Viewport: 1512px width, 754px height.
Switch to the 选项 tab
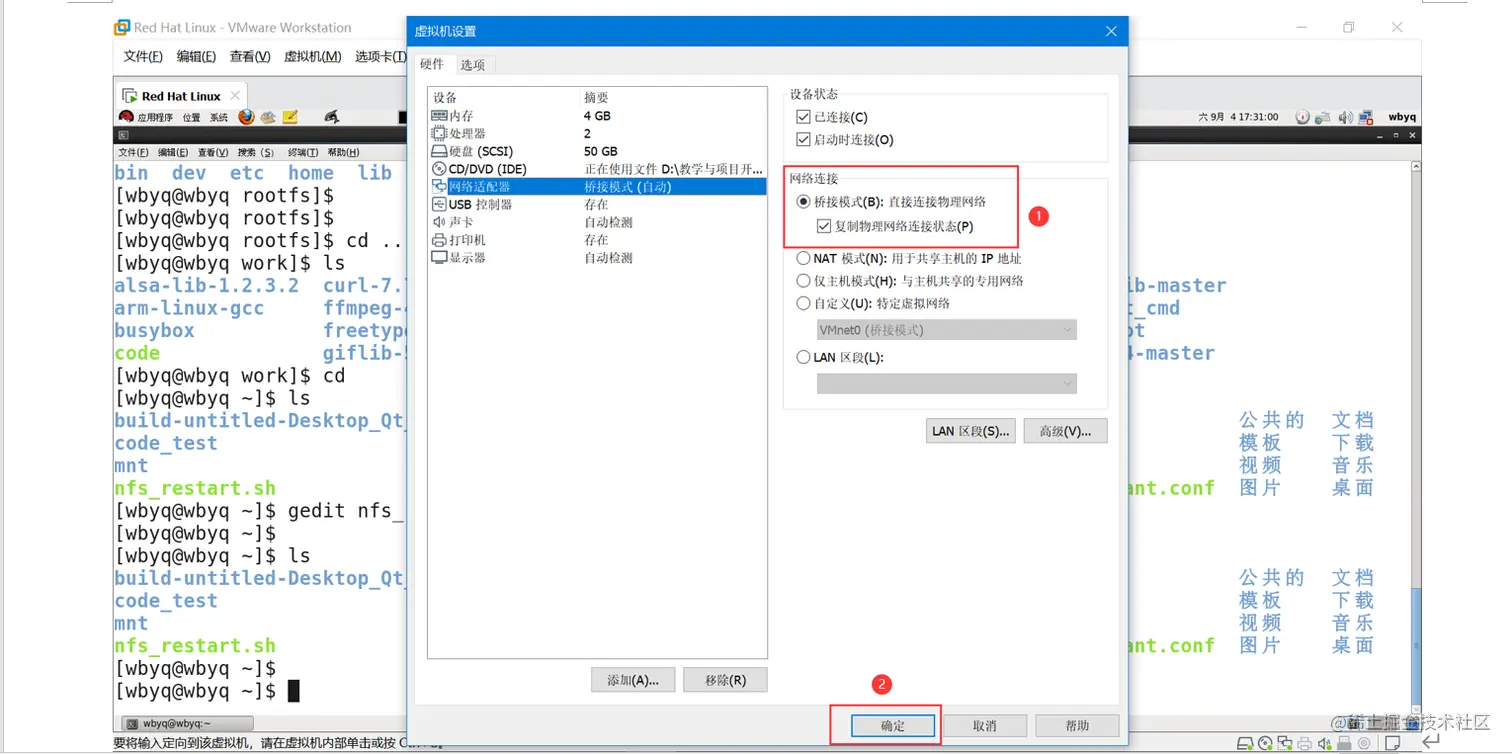473,65
